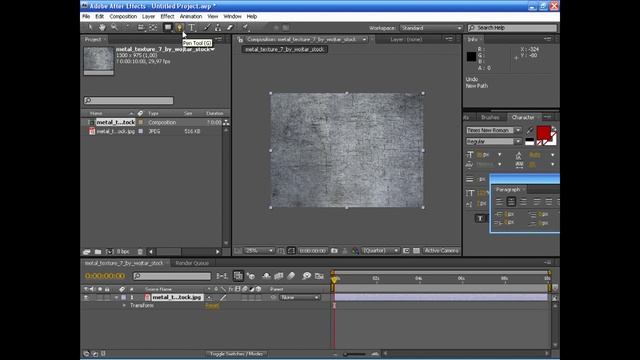Image resolution: width=640 pixels, height=360 pixels.
Task: Delete selected project item with trash icon
Action: point(140,252)
